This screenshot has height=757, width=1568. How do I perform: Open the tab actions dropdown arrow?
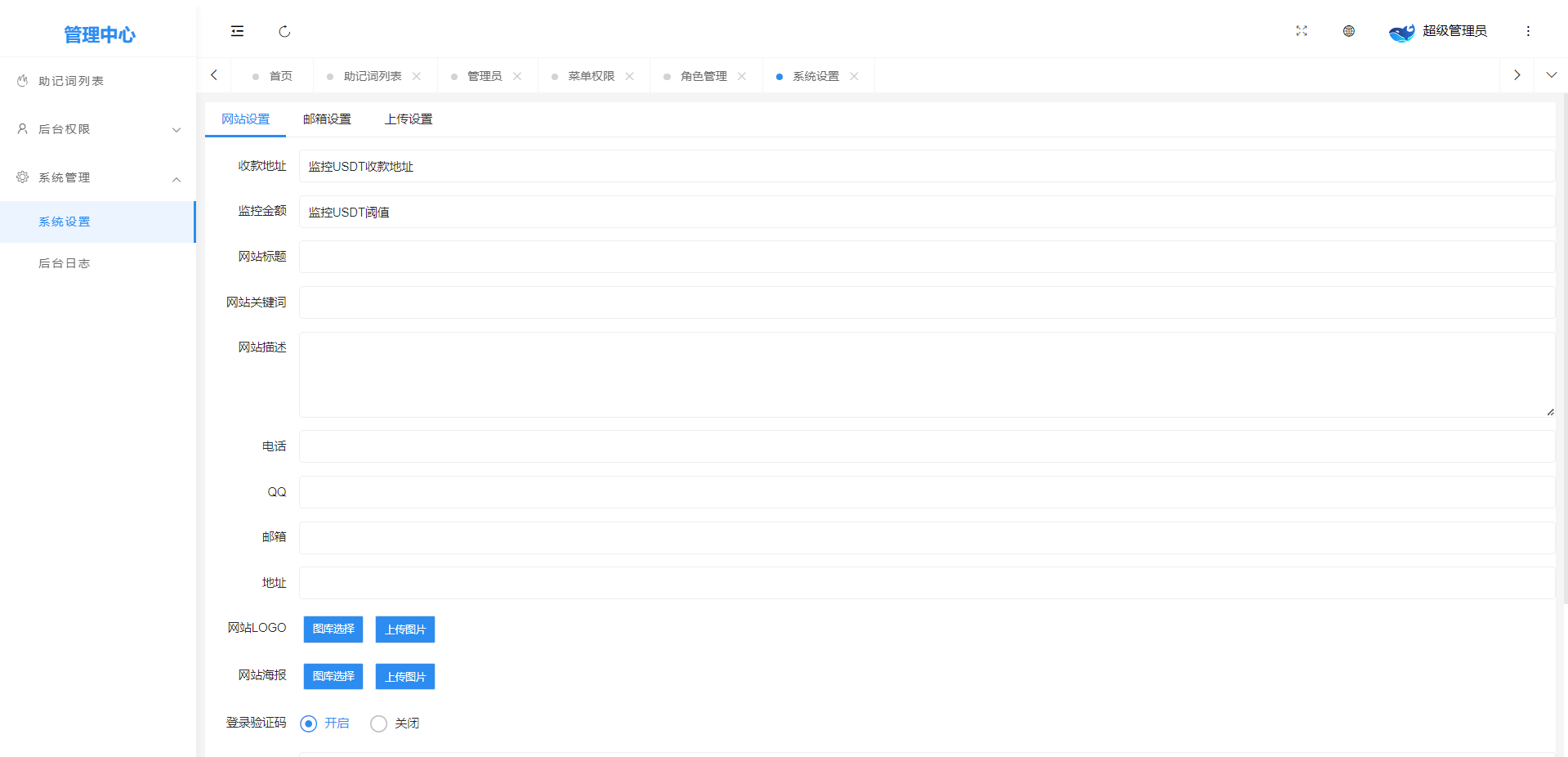click(1551, 75)
